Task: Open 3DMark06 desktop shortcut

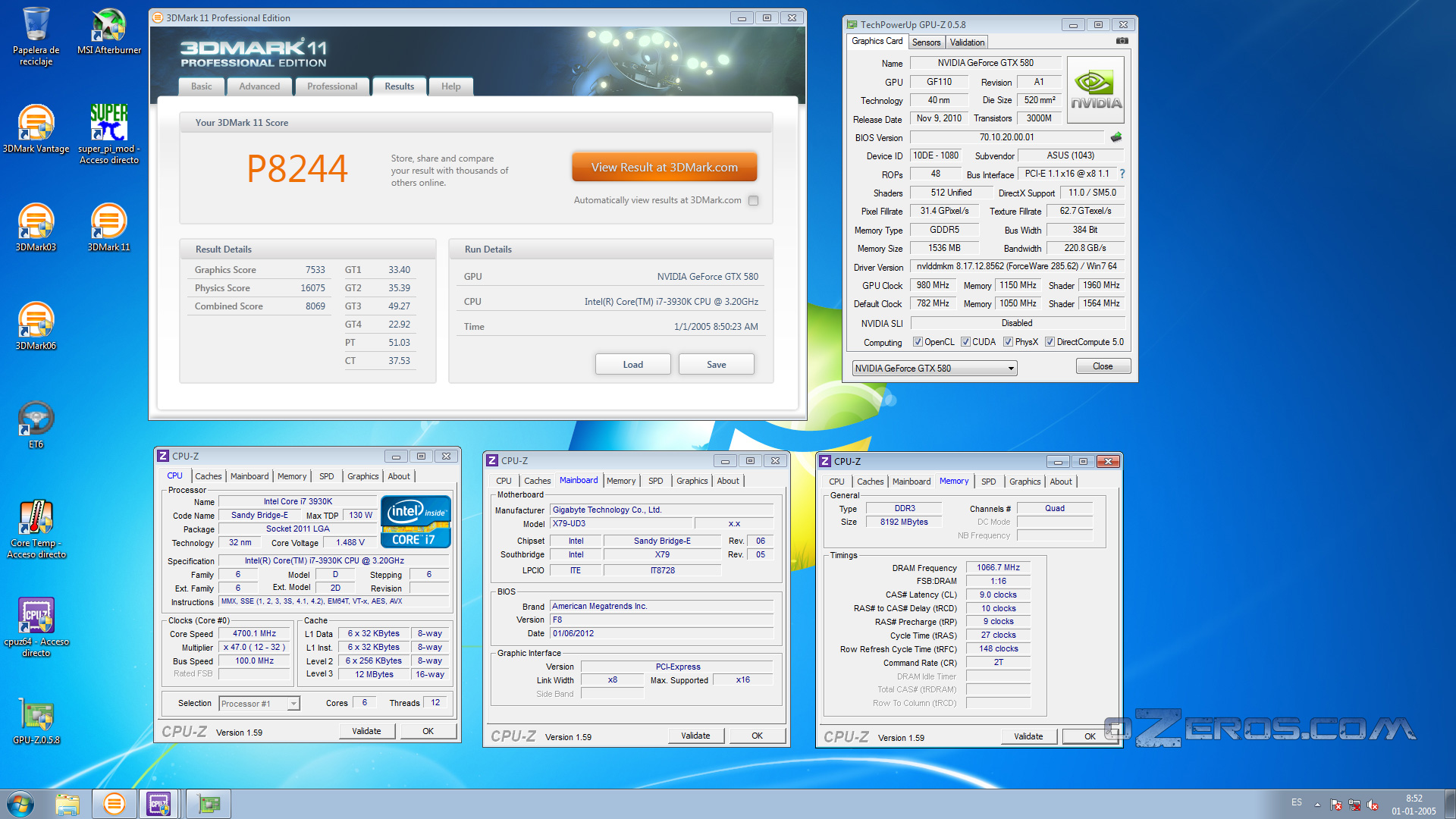Action: (36, 327)
